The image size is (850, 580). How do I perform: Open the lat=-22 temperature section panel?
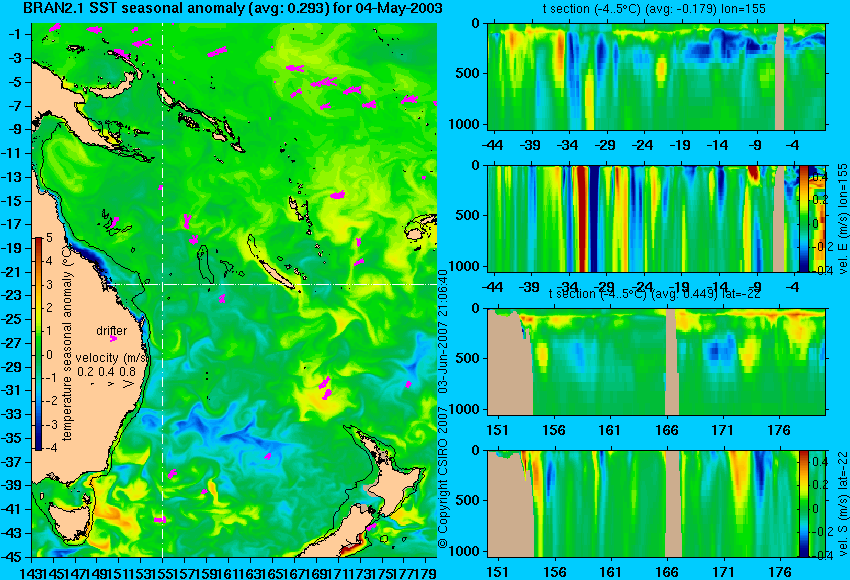click(656, 362)
